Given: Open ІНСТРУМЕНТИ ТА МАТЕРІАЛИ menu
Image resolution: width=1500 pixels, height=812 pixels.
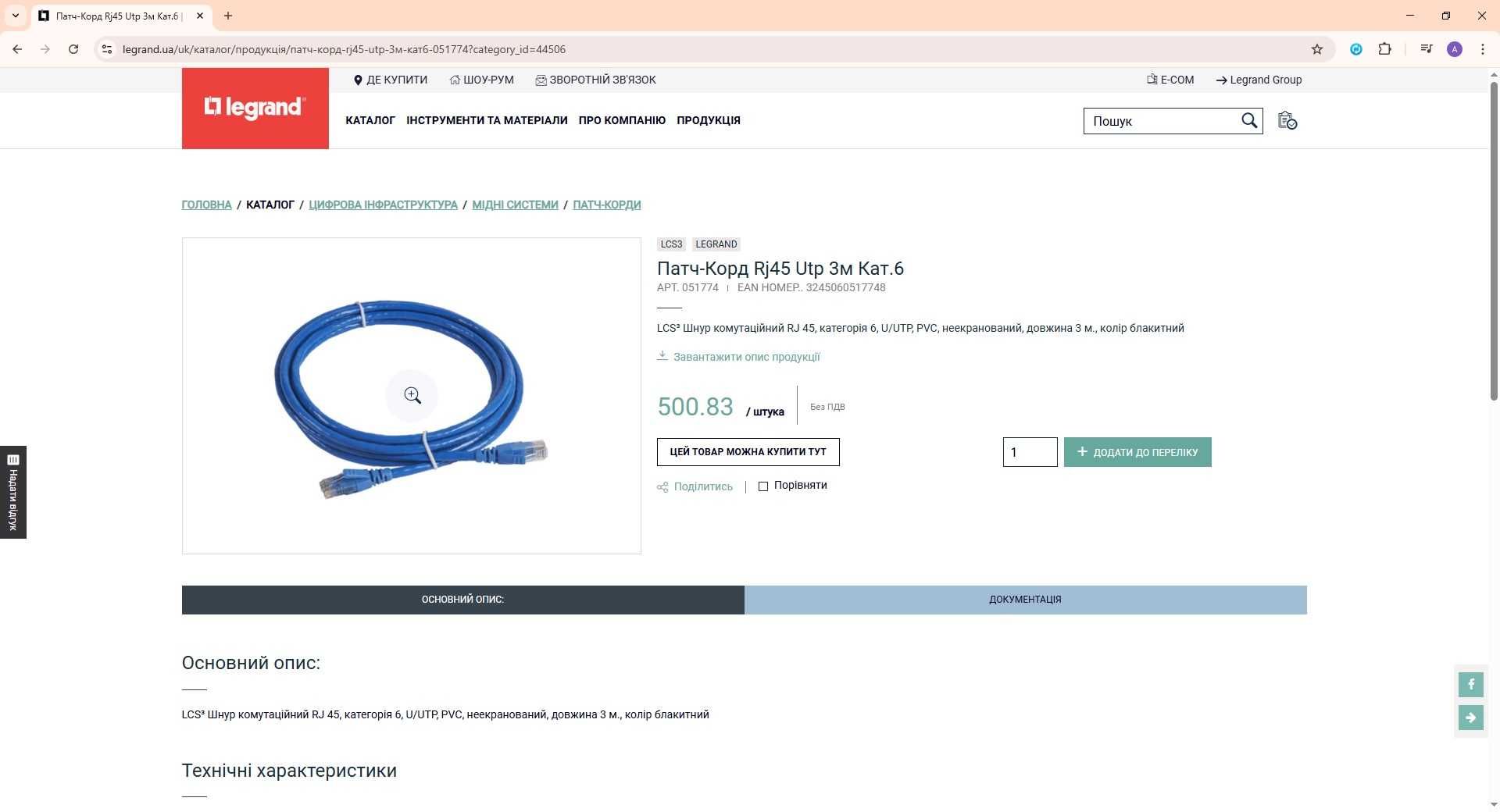Looking at the screenshot, I should [x=487, y=120].
